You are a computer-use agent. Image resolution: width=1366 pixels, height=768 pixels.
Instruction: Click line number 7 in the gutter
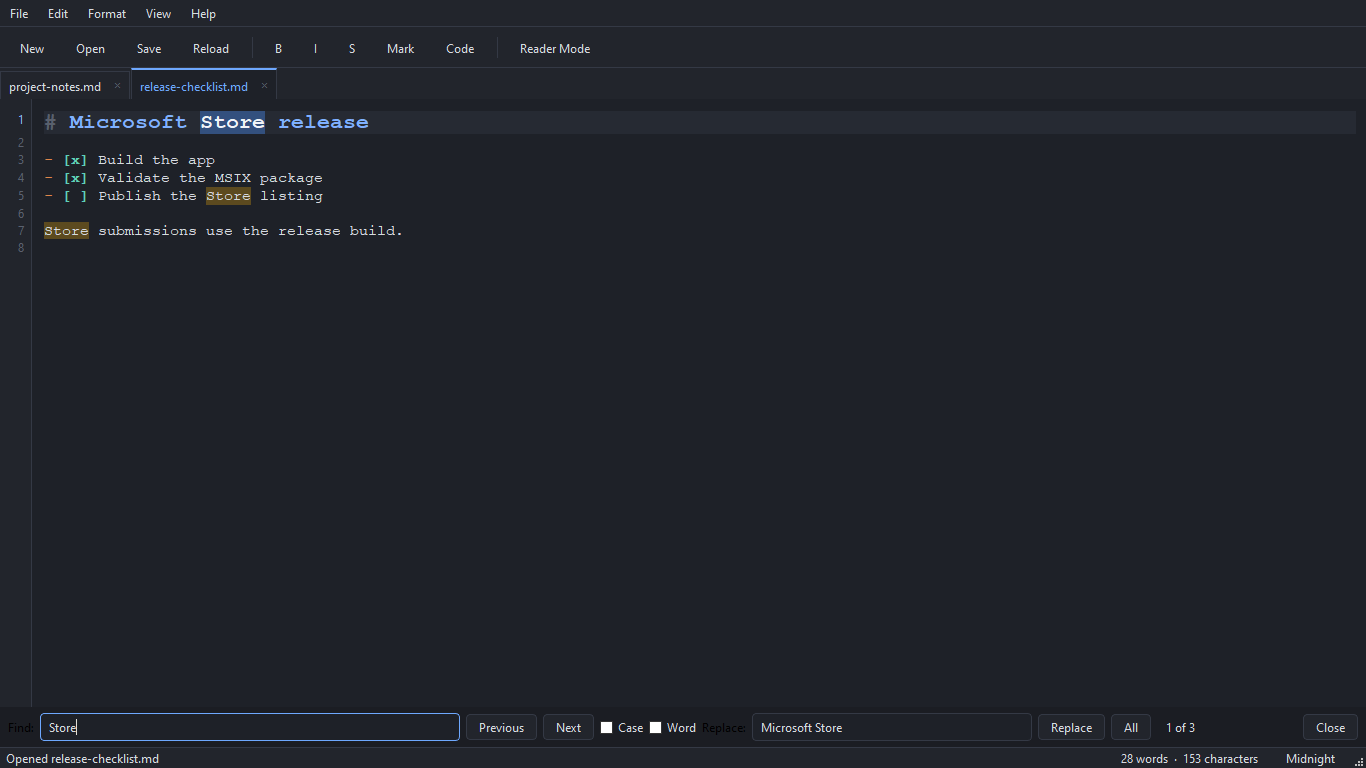pyautogui.click(x=20, y=231)
